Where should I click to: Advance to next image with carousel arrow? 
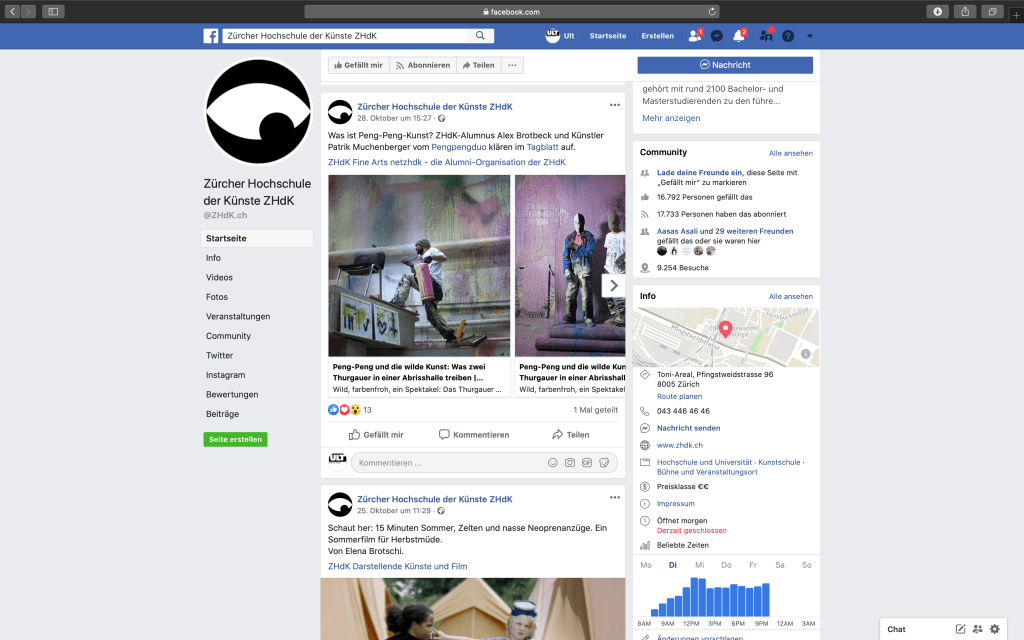pyautogui.click(x=614, y=285)
